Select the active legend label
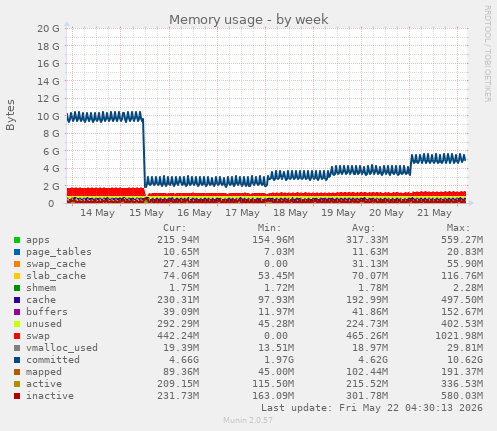 44,384
